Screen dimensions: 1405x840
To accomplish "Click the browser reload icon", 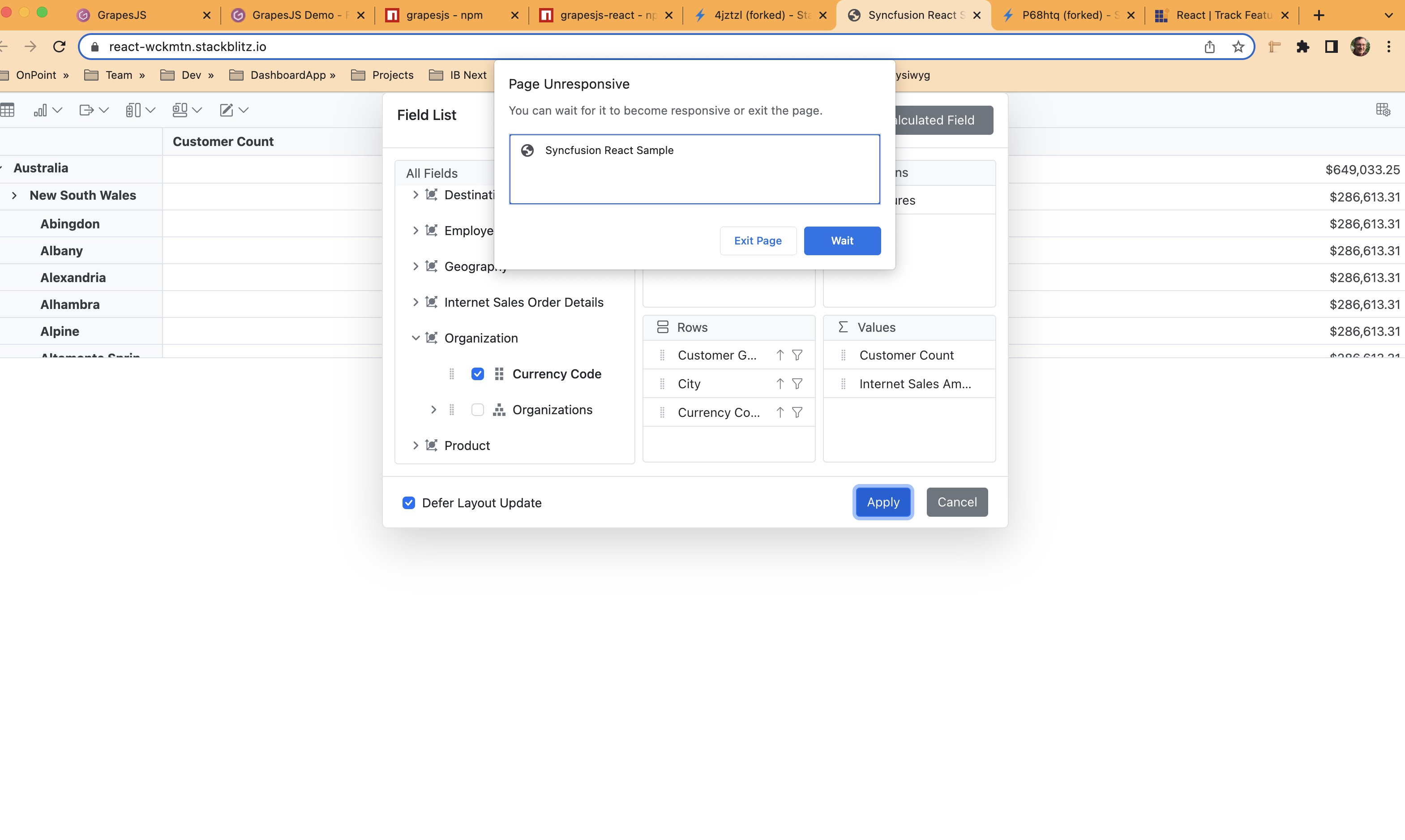I will pos(59,47).
